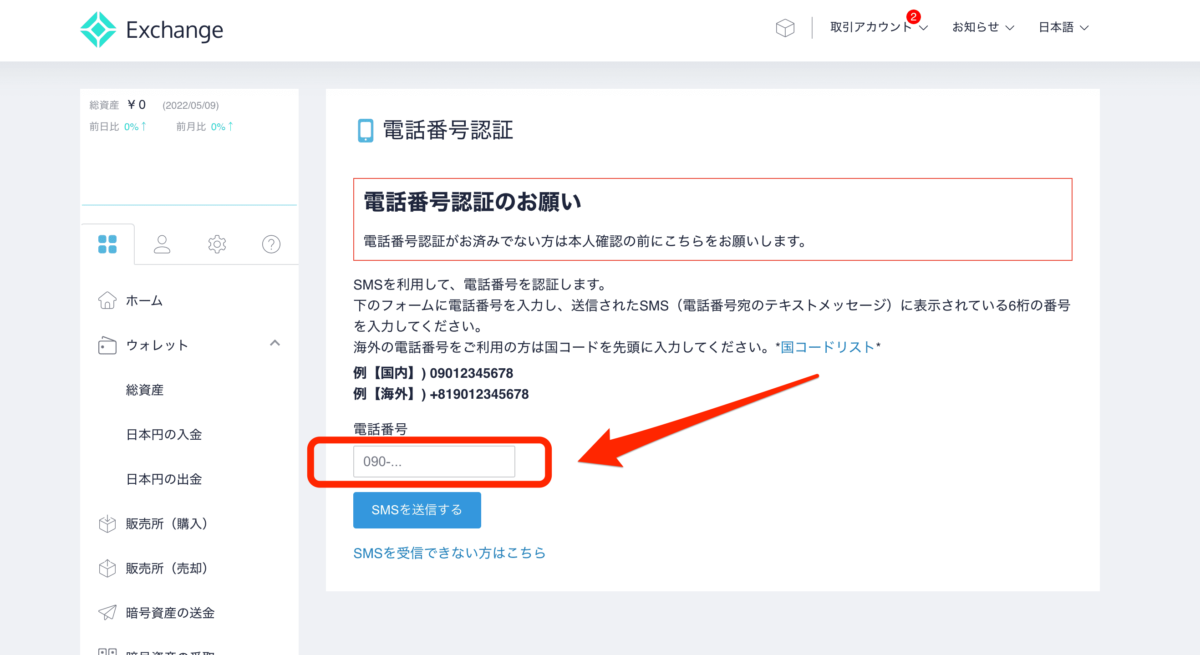Screen dimensions: 1200x655
Task: Open the 日本語 language dropdown
Action: [1063, 28]
